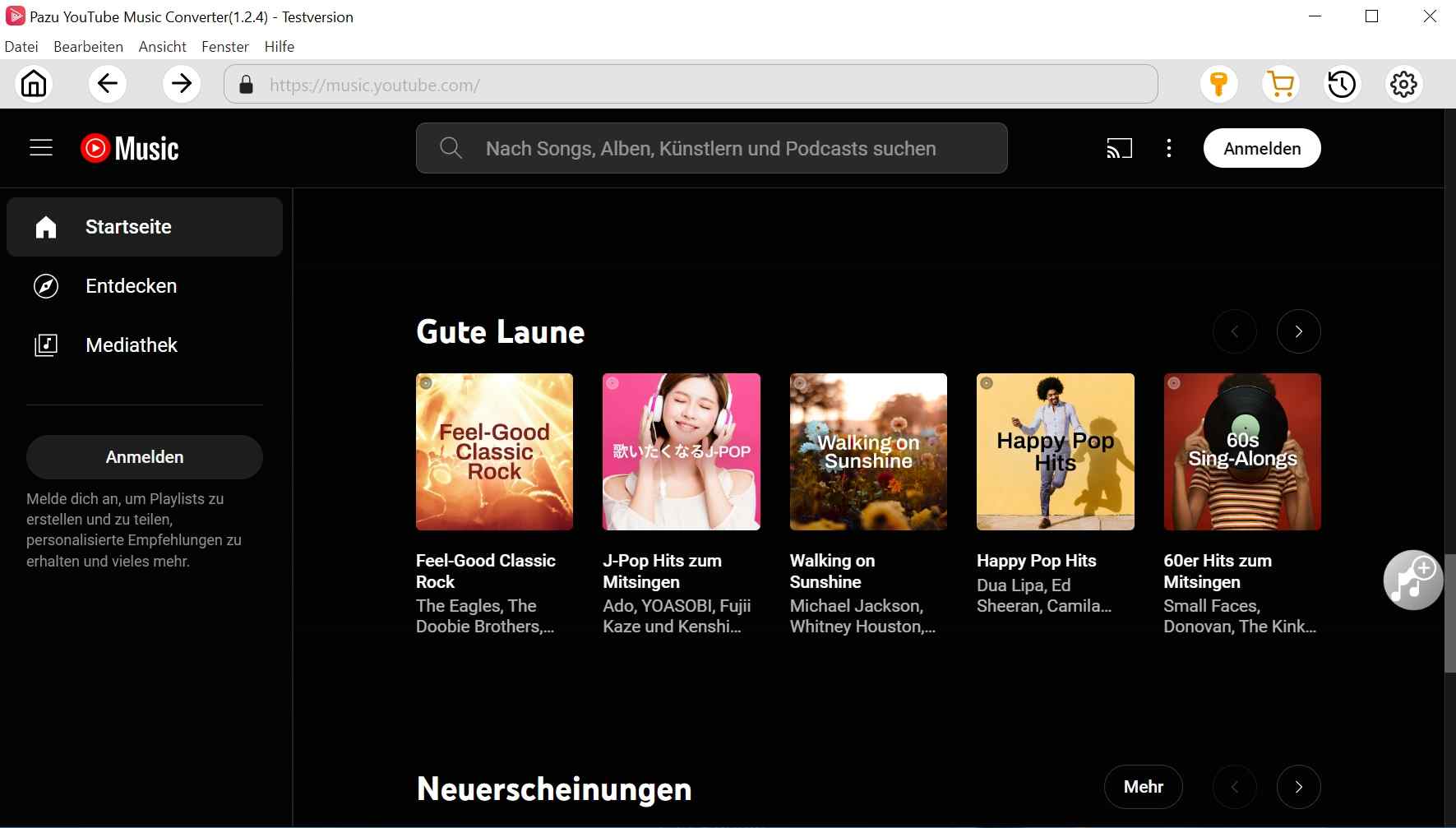Open the Bearbeiten menu
1456x828 pixels.
click(x=88, y=47)
